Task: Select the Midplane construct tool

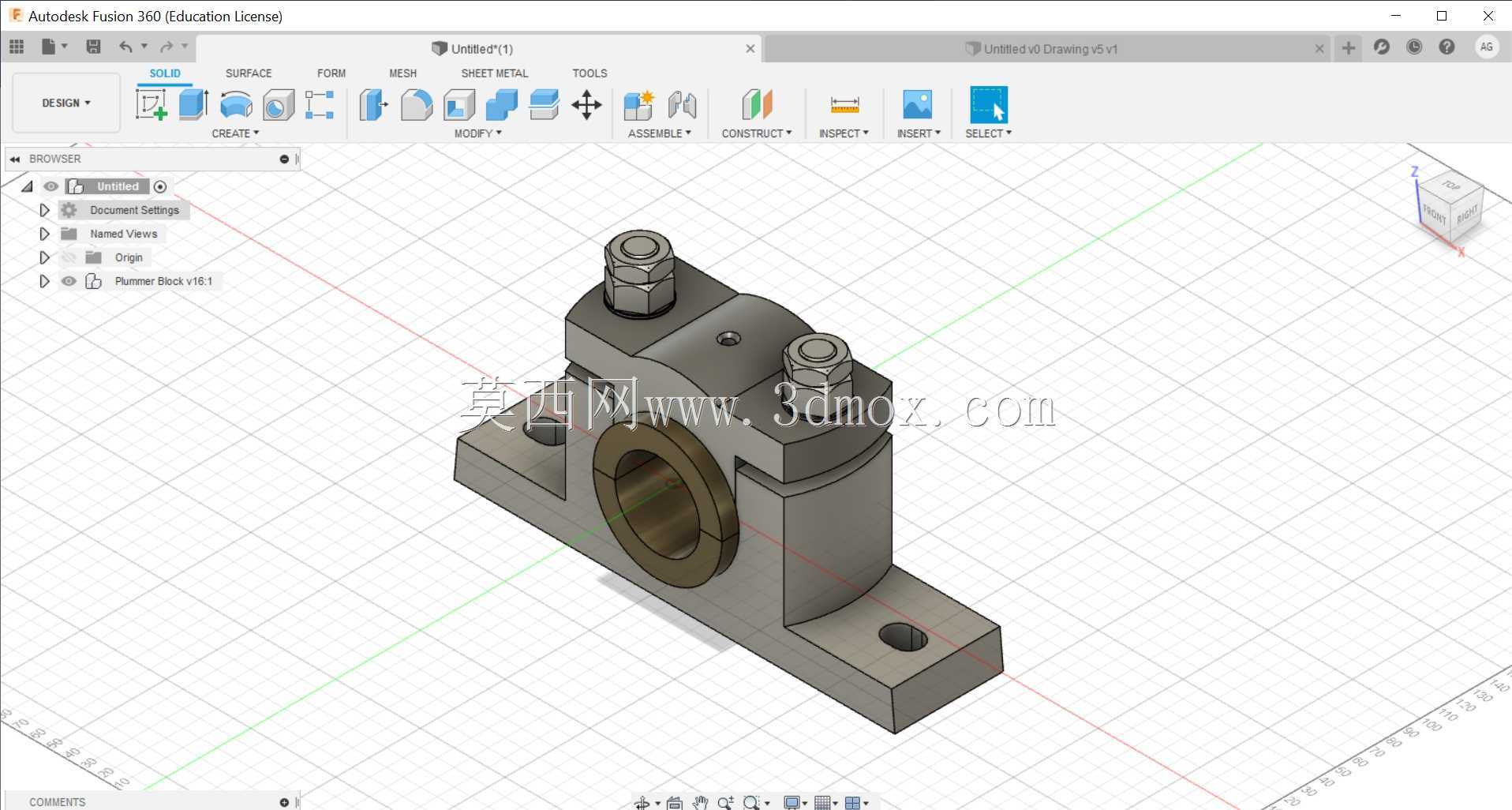Action: (x=757, y=104)
